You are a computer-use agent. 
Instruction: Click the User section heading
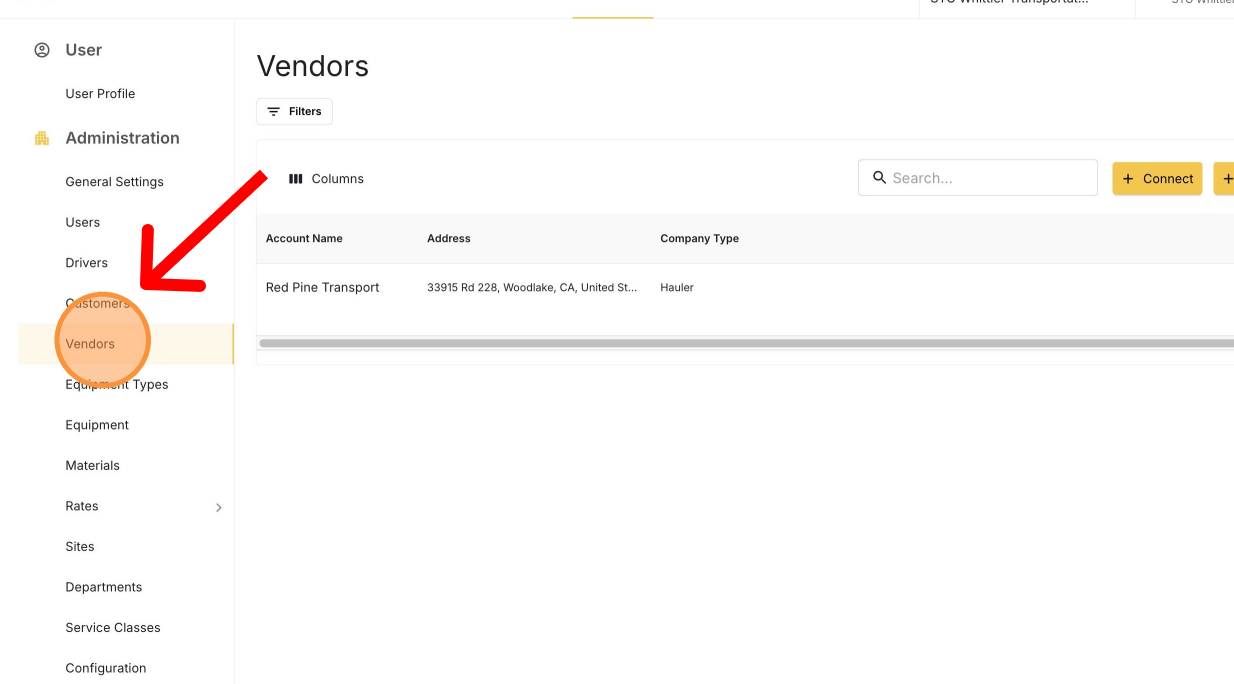(x=84, y=50)
